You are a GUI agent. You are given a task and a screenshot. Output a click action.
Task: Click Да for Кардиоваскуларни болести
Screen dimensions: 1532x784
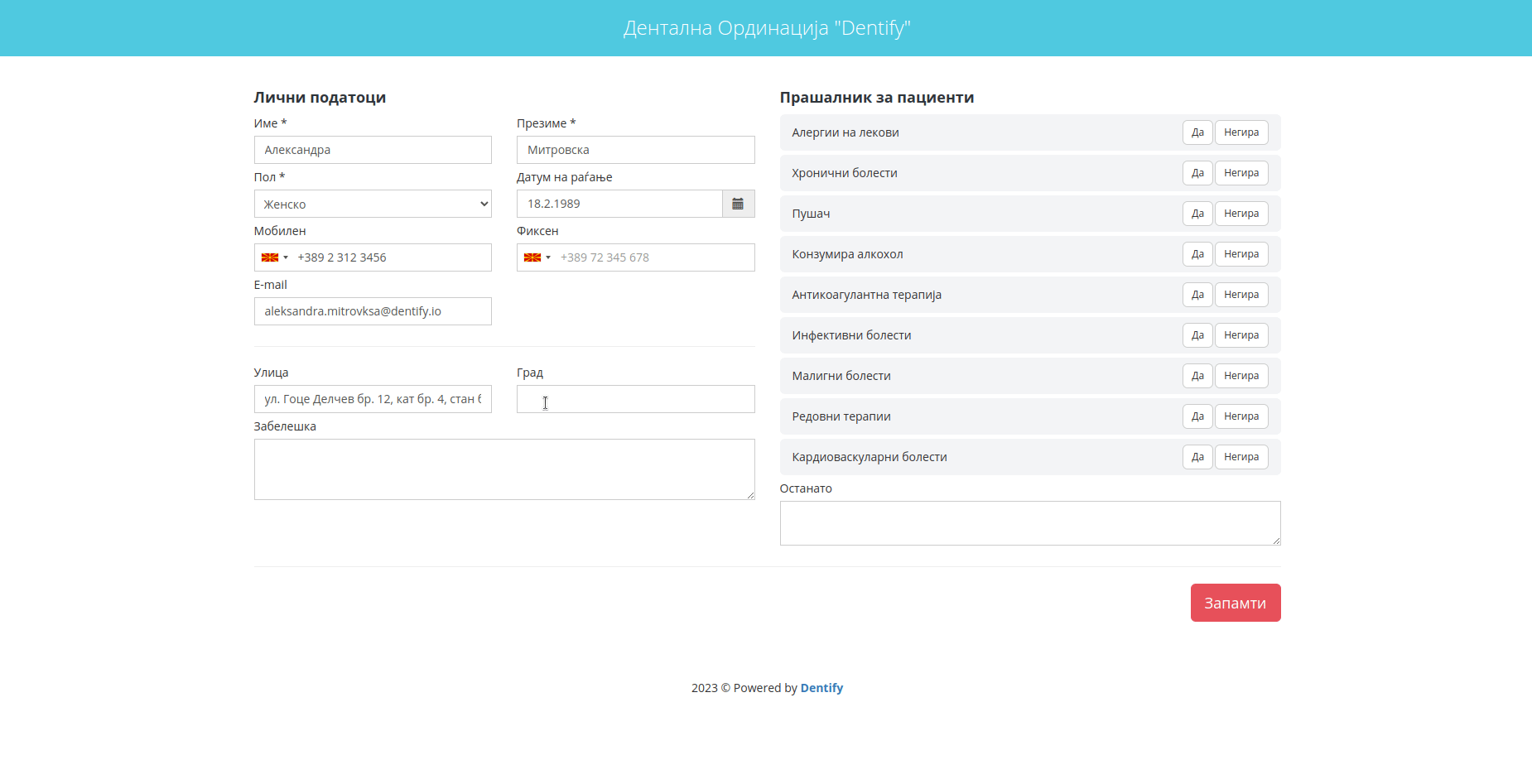(x=1197, y=456)
